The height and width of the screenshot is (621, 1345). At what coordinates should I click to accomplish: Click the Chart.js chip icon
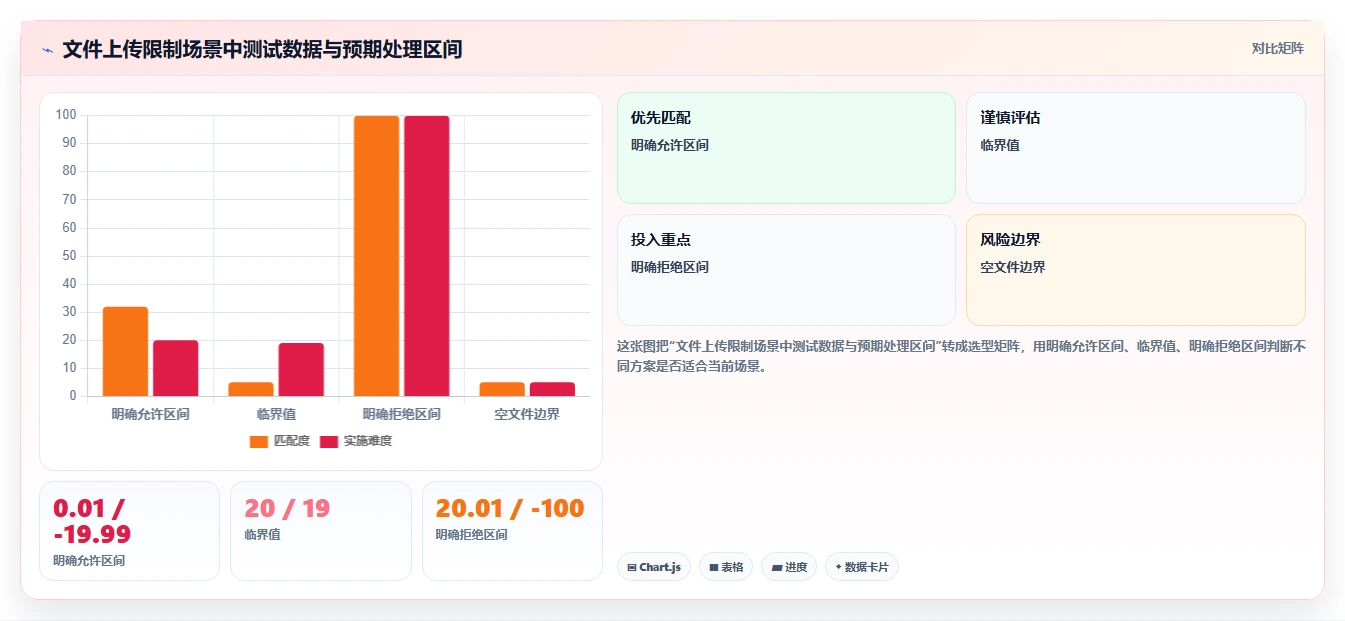coord(632,567)
